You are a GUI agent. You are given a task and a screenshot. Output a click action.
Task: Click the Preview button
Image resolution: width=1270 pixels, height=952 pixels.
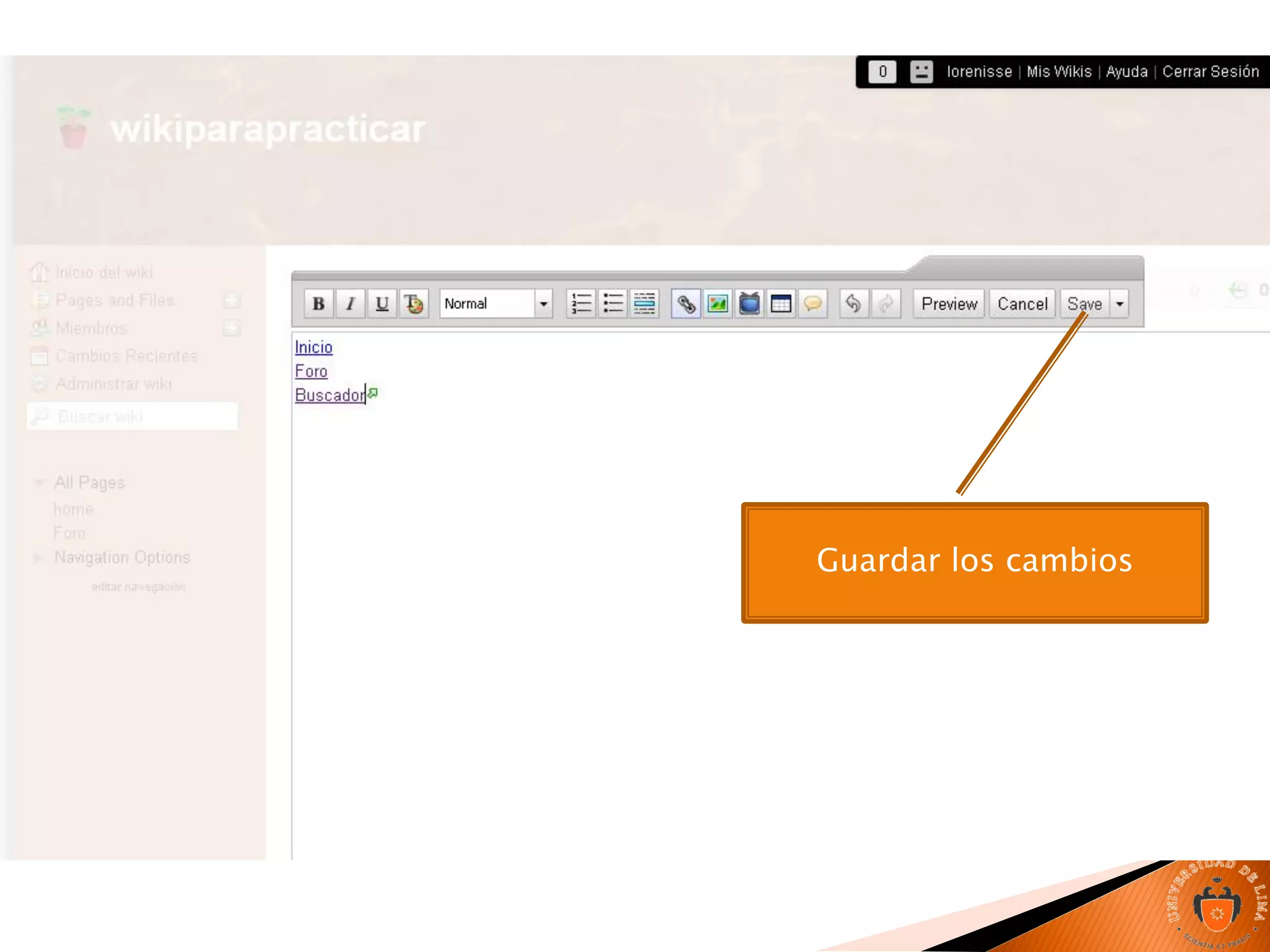[949, 304]
